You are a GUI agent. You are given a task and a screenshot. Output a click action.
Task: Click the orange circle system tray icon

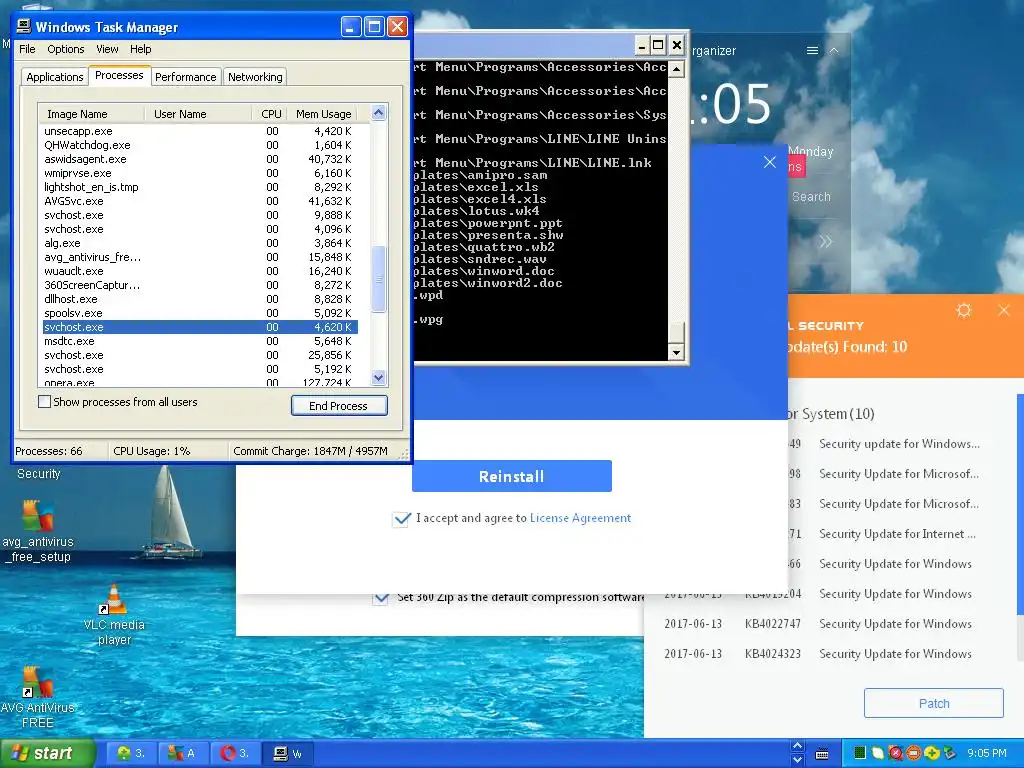pos(913,753)
